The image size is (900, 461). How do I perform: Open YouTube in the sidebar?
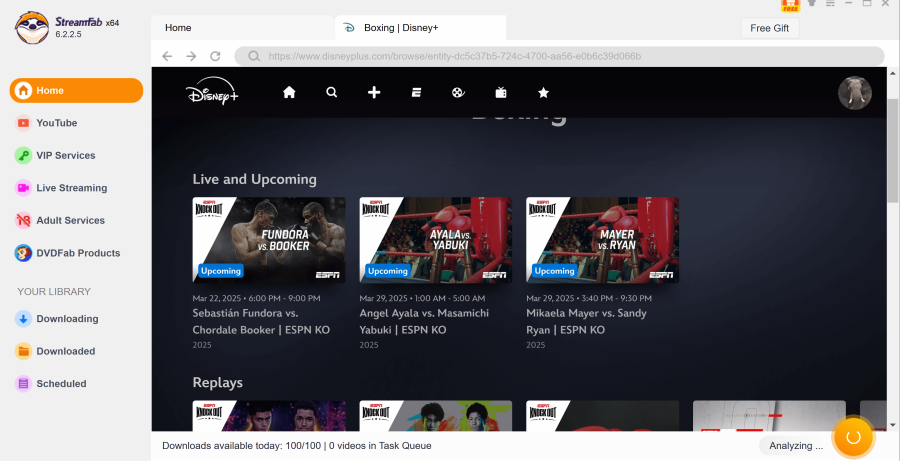56,123
